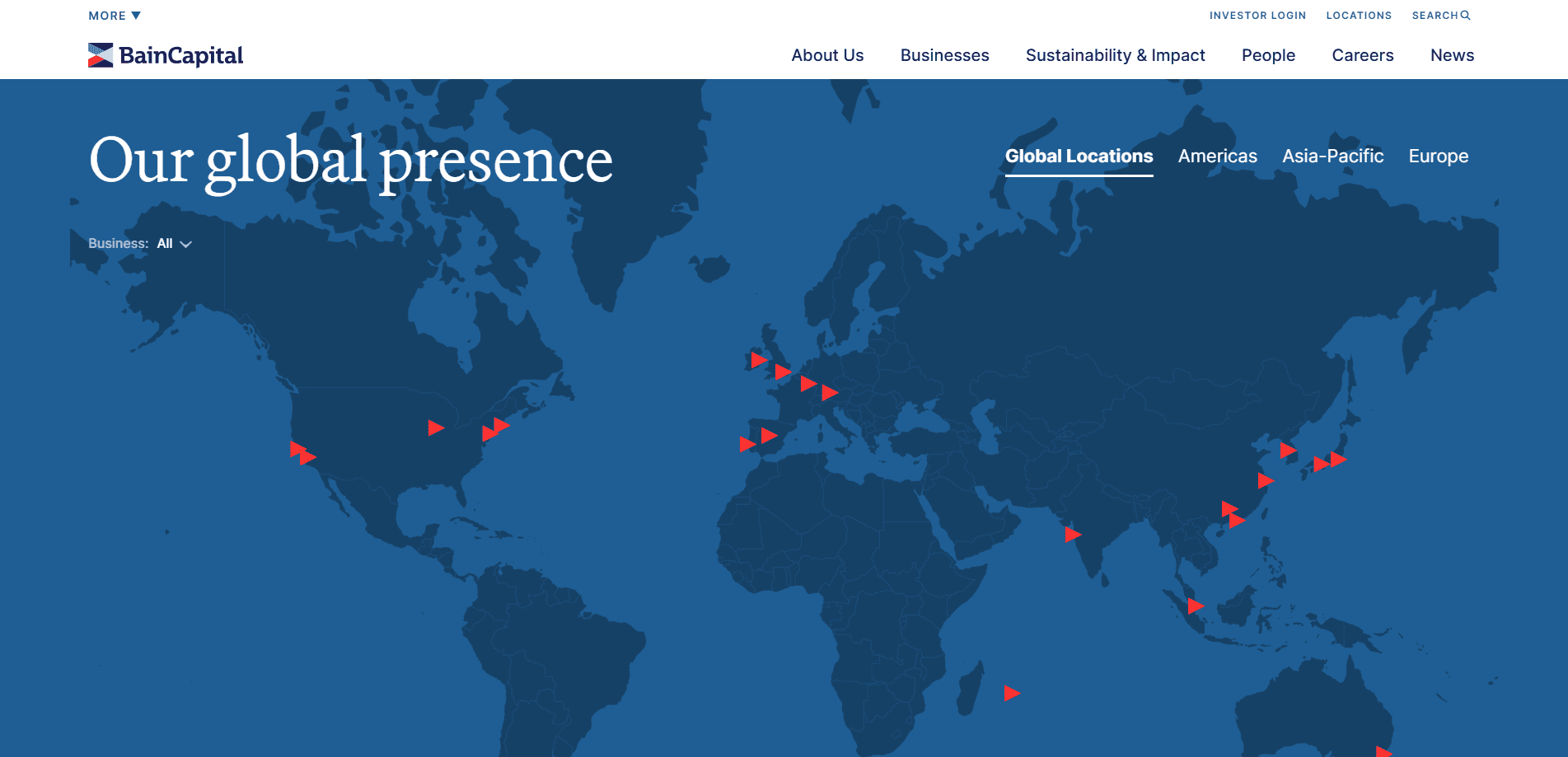Open the LOCATIONS link

tap(1358, 15)
